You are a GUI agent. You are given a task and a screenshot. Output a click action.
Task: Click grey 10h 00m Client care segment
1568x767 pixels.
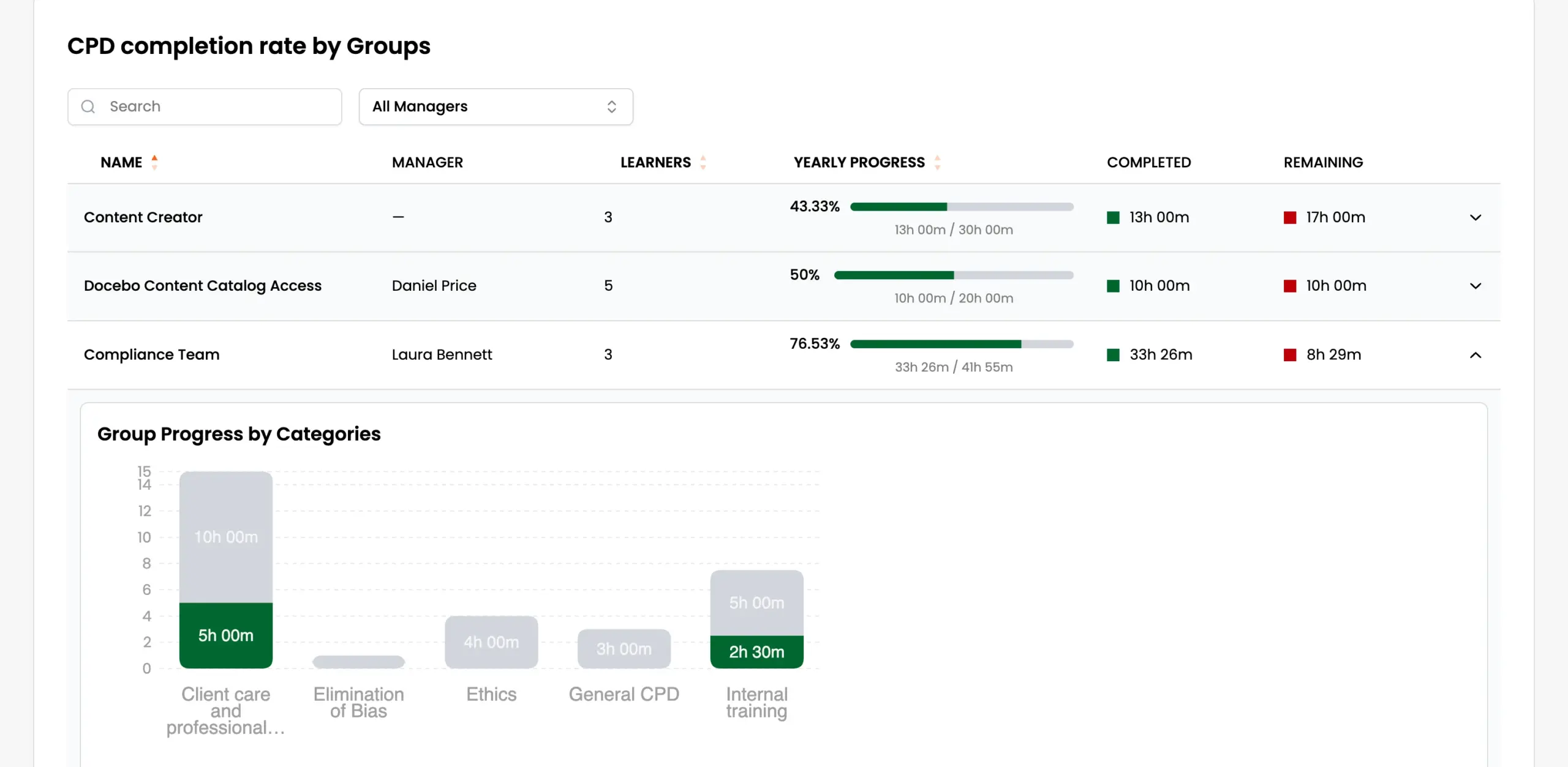225,537
